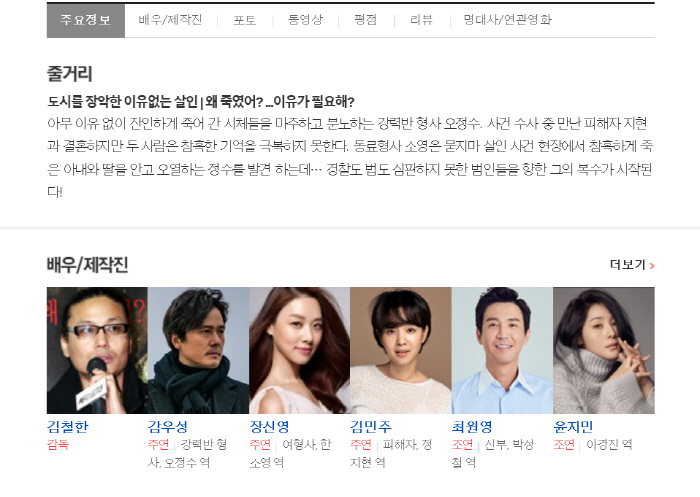
Task: Open 장신영's portrait thumbnail
Action: (x=300, y=350)
